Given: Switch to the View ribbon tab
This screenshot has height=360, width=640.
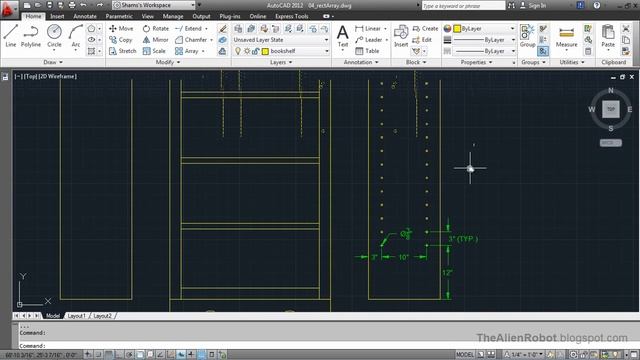Looking at the screenshot, I should click(x=147, y=16).
